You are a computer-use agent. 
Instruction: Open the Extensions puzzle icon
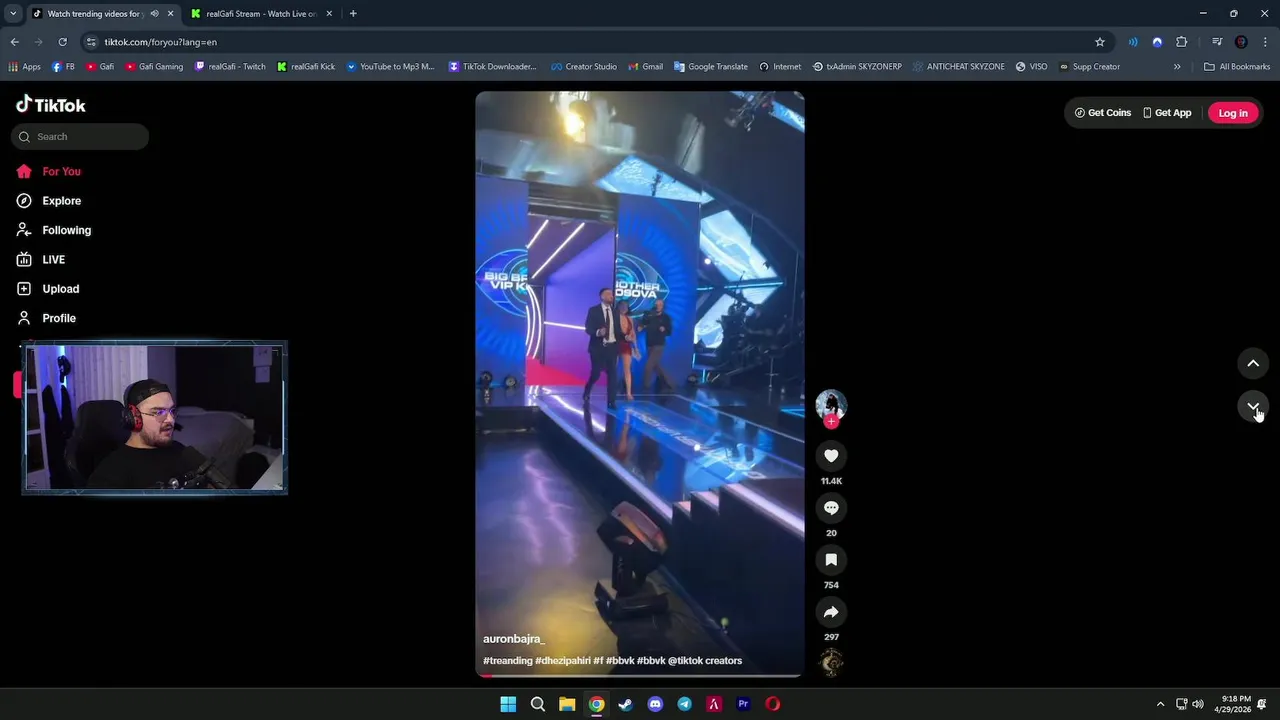[1181, 42]
